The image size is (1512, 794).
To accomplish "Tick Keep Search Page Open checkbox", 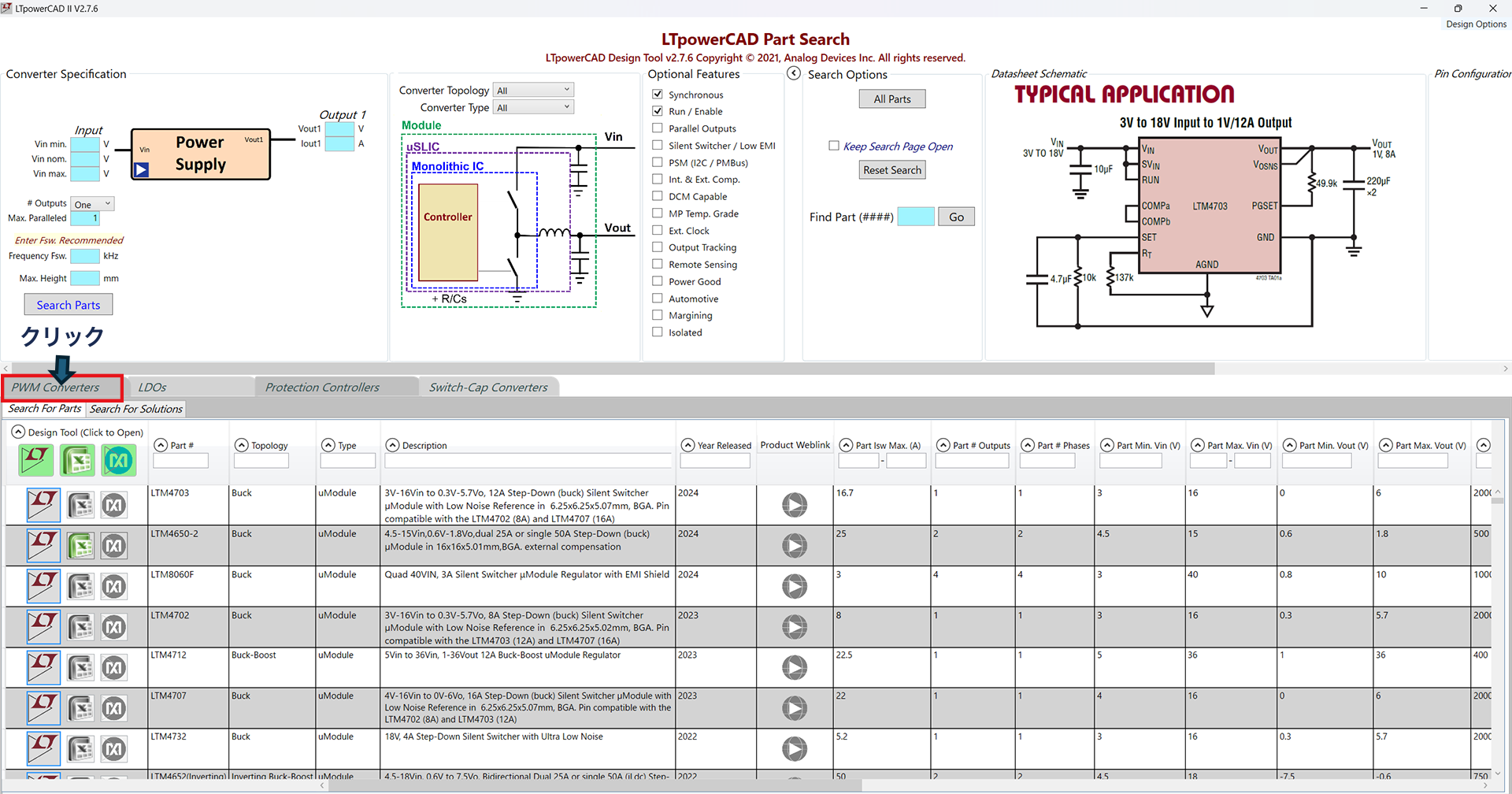I will 834,146.
